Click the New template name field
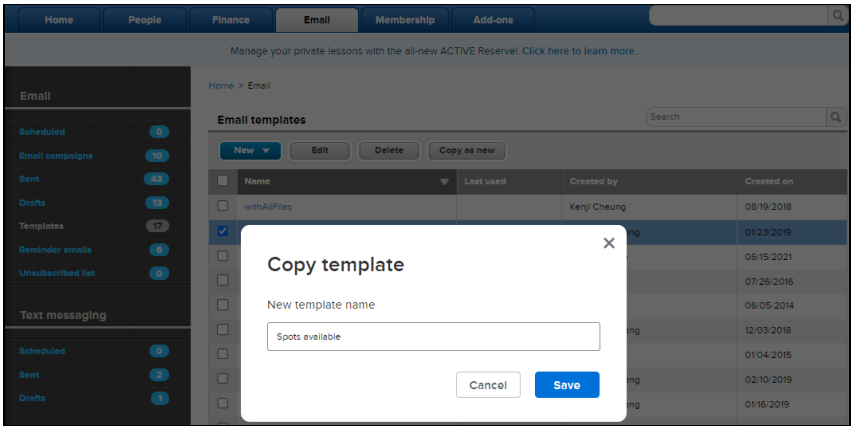Screen dimensions: 856x431 [x=433, y=336]
